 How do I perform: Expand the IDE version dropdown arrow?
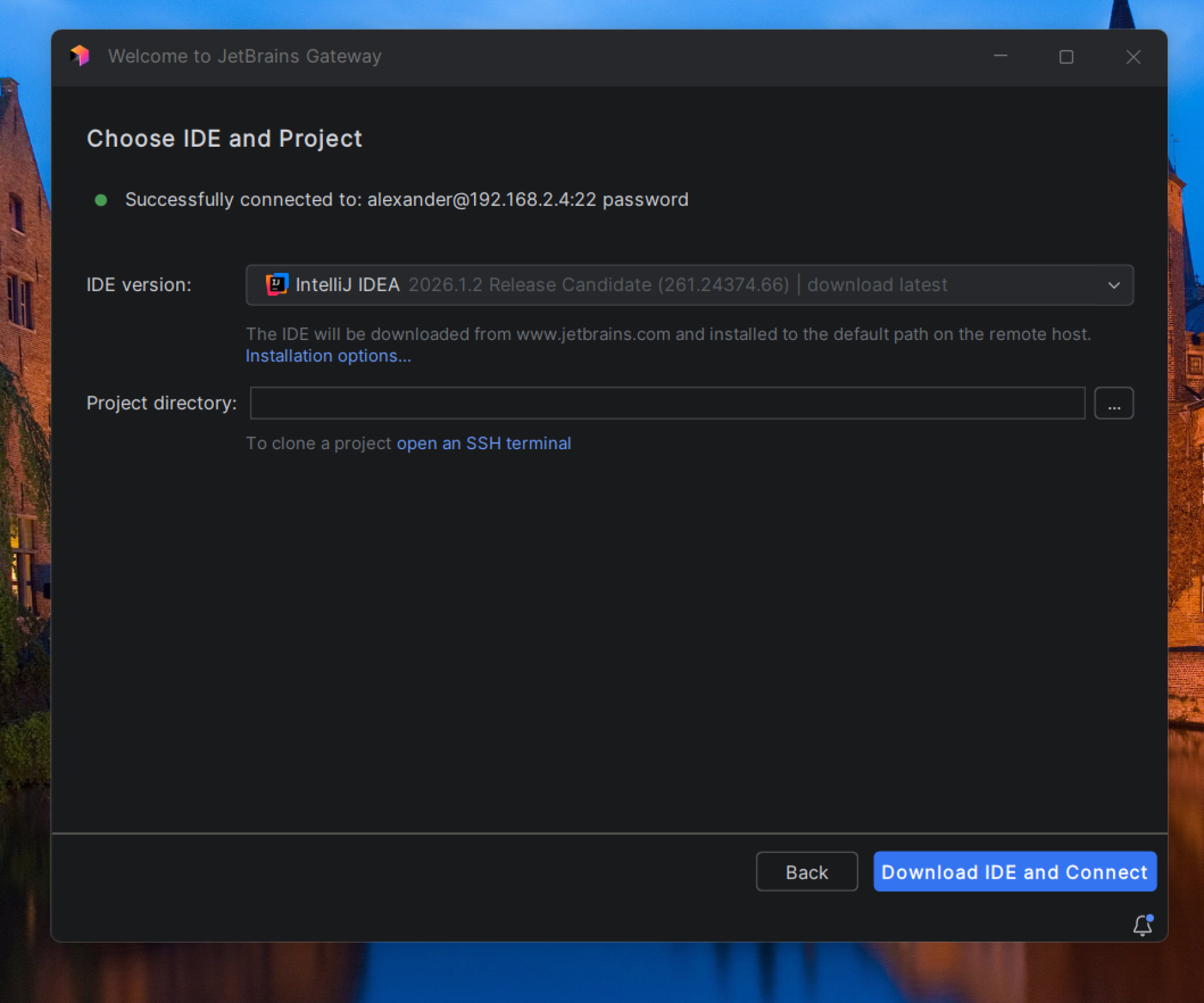(x=1114, y=285)
